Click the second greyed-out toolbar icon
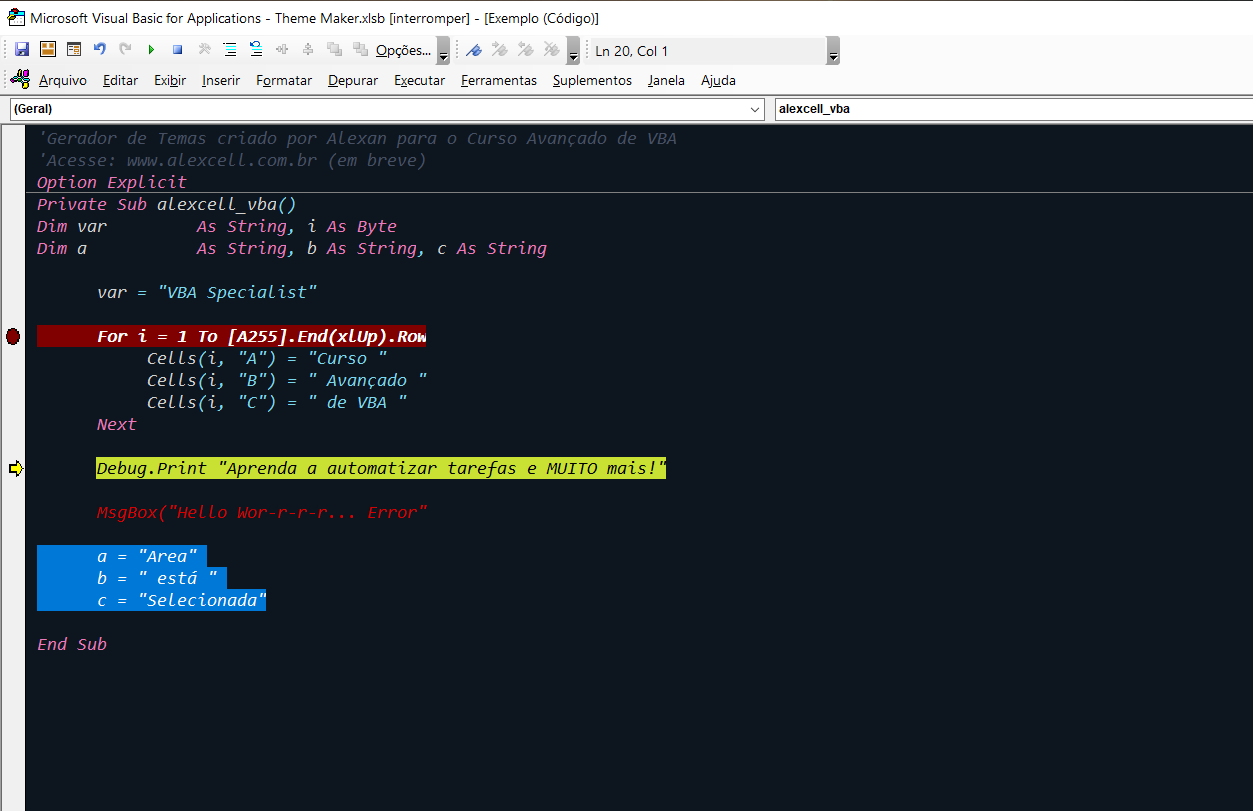Image resolution: width=1253 pixels, height=811 pixels. (308, 49)
